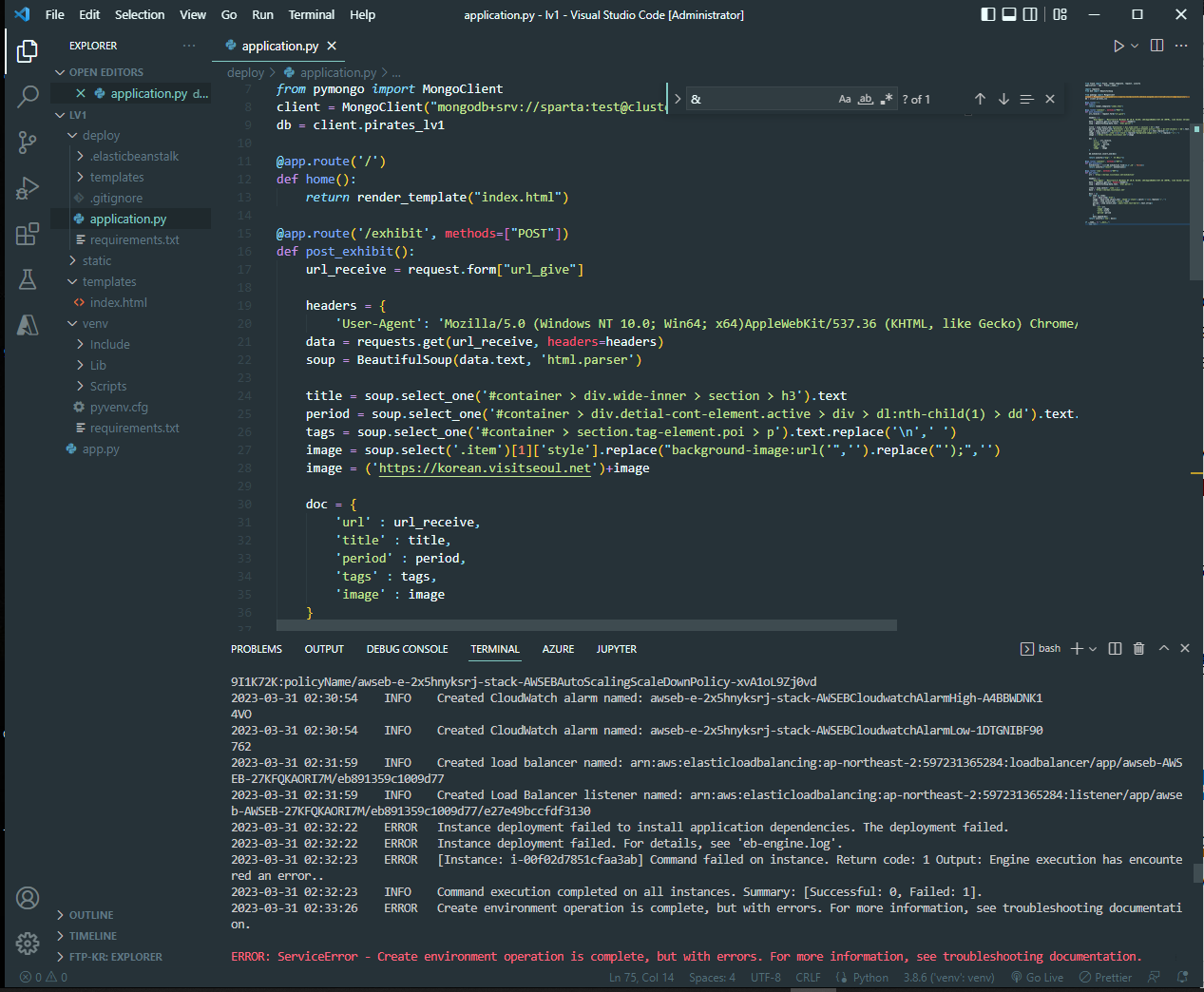Close the application.py editor tab
1204x992 pixels.
[332, 46]
